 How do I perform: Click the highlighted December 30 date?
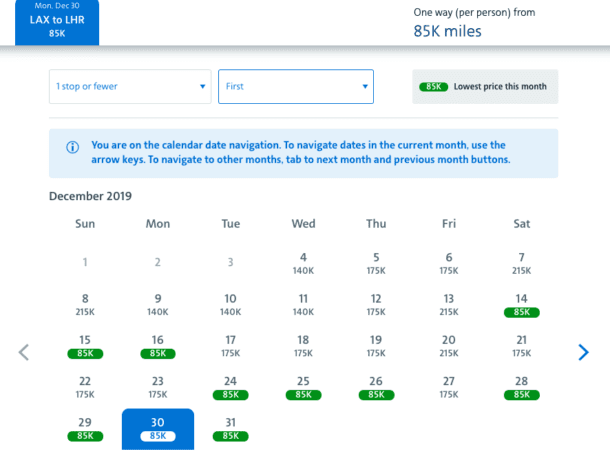tap(158, 429)
